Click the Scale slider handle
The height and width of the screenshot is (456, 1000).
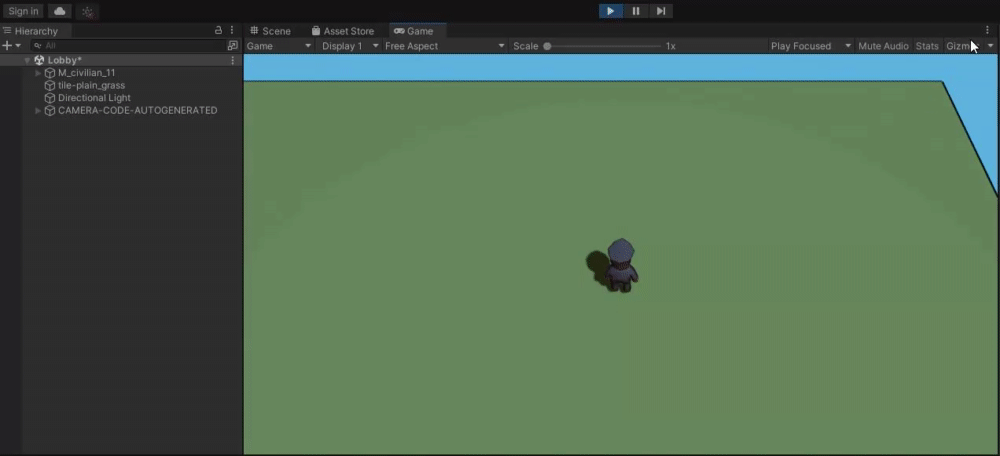click(547, 46)
